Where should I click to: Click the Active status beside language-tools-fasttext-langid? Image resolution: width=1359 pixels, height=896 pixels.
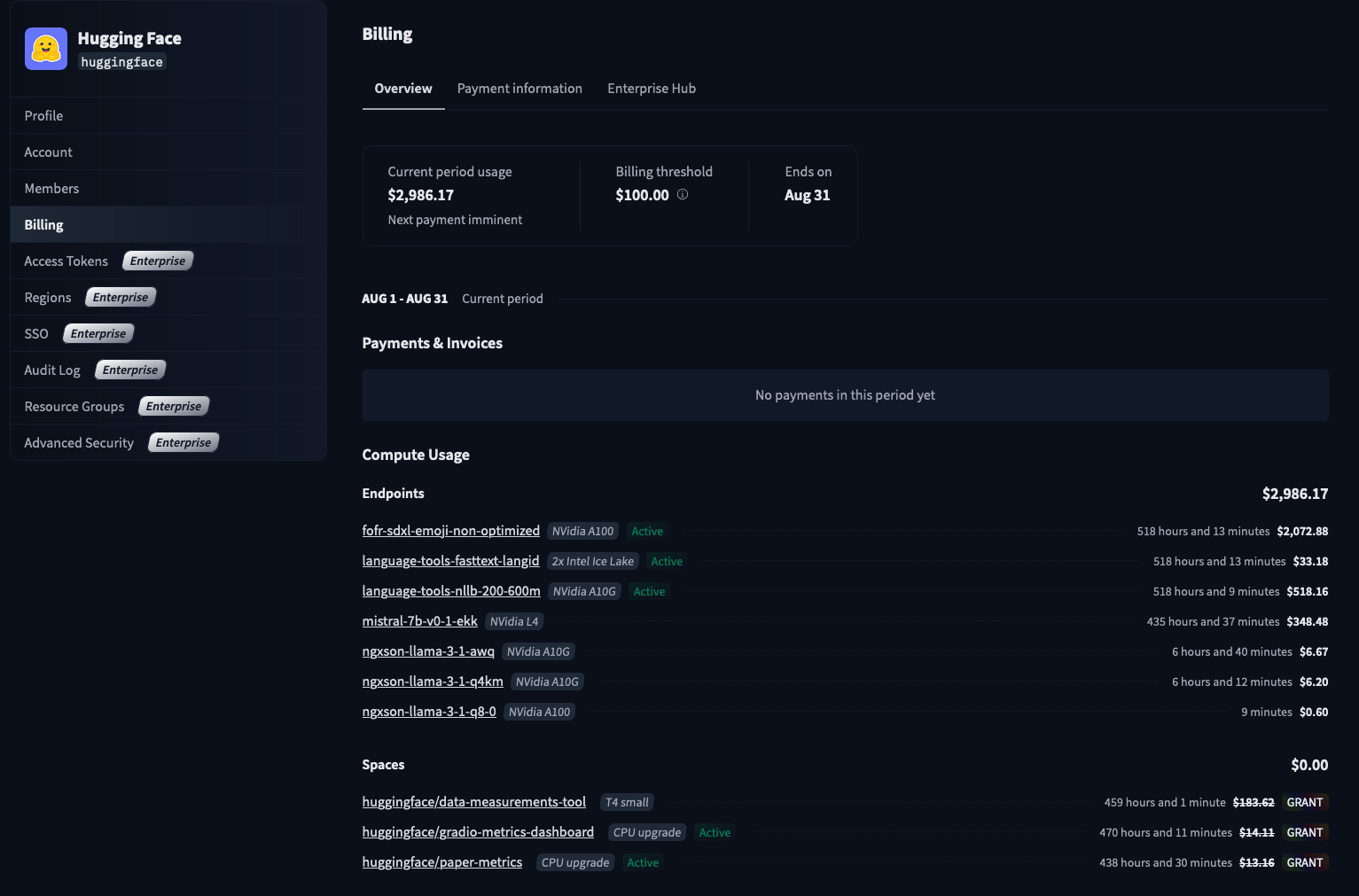click(667, 561)
